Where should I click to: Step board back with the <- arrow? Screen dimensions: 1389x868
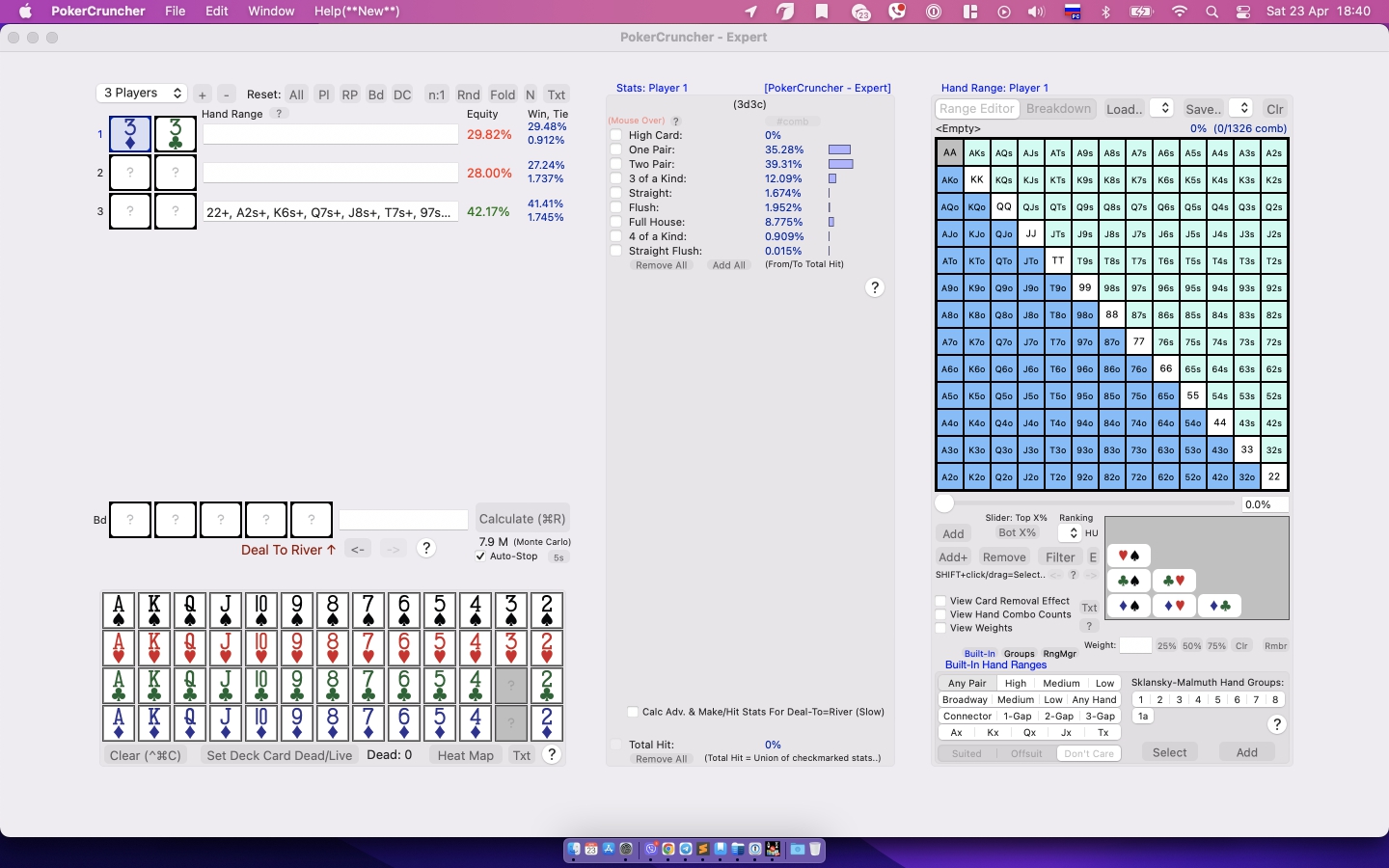click(x=357, y=549)
